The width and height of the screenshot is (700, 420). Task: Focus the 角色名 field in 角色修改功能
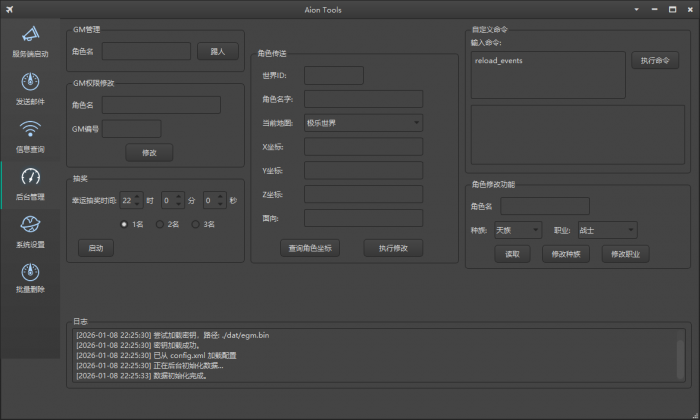545,206
